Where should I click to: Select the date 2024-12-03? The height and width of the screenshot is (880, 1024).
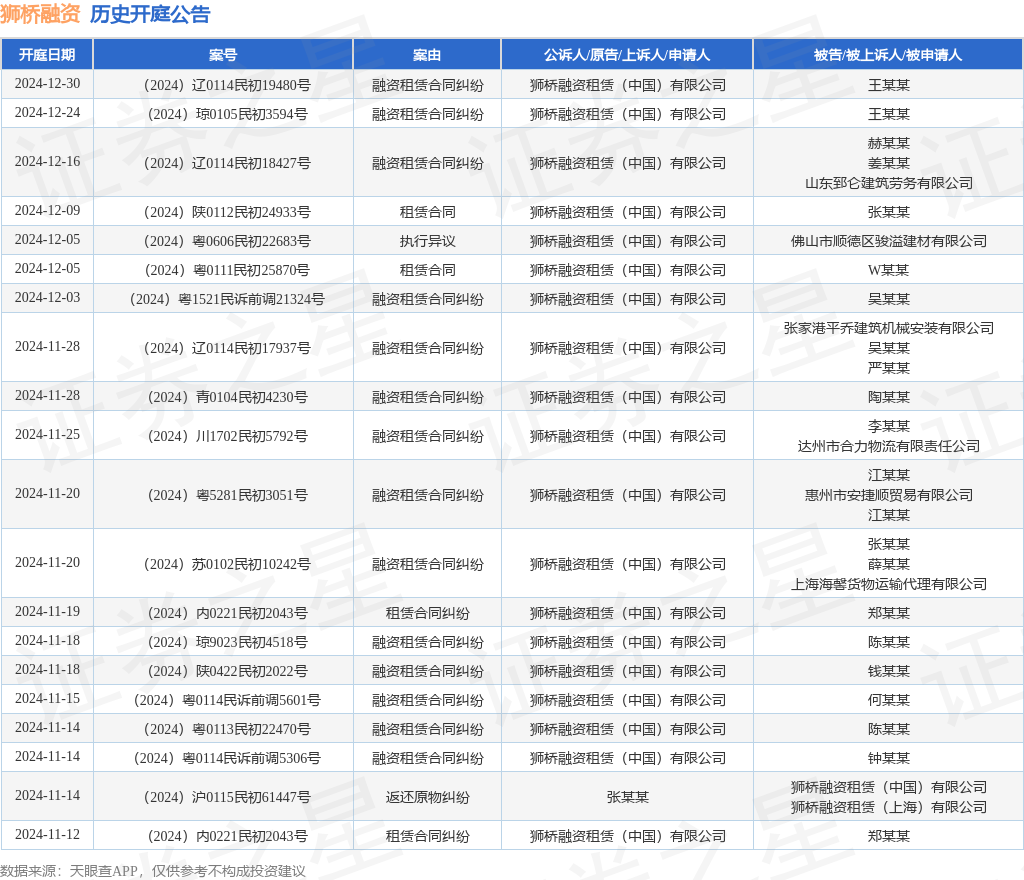[47, 297]
